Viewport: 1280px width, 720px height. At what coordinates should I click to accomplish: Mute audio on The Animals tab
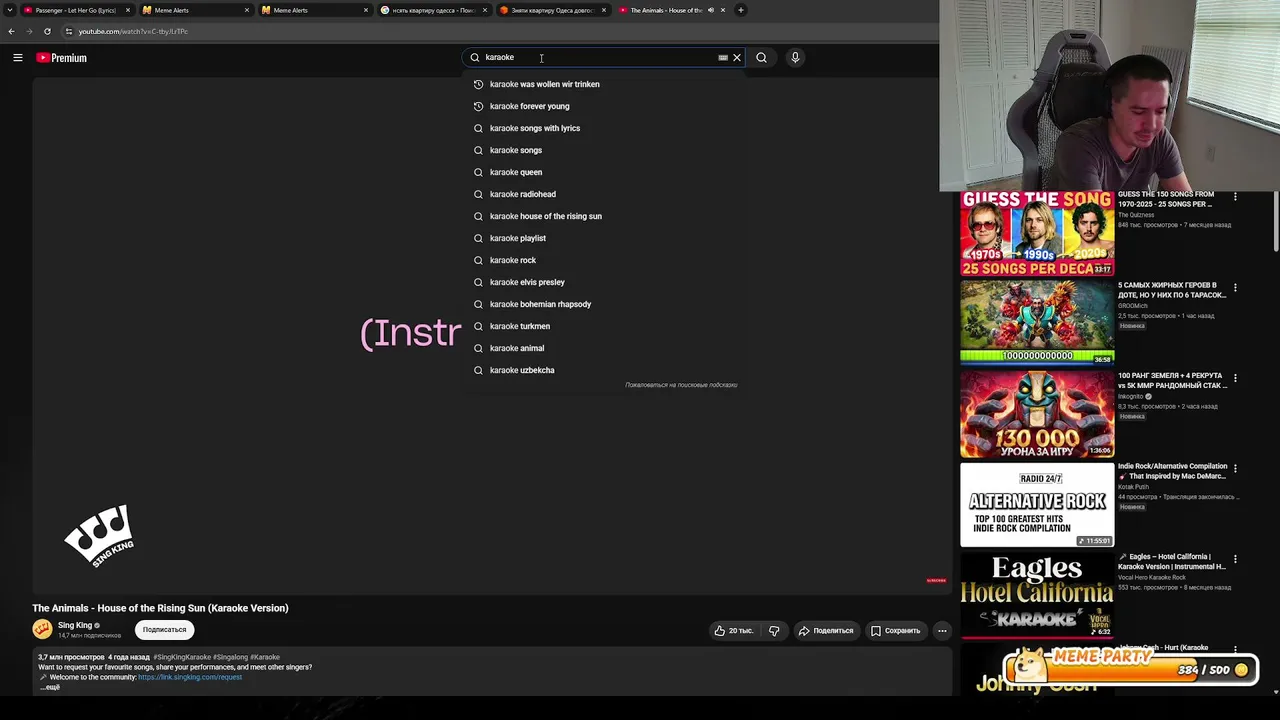pyautogui.click(x=711, y=10)
